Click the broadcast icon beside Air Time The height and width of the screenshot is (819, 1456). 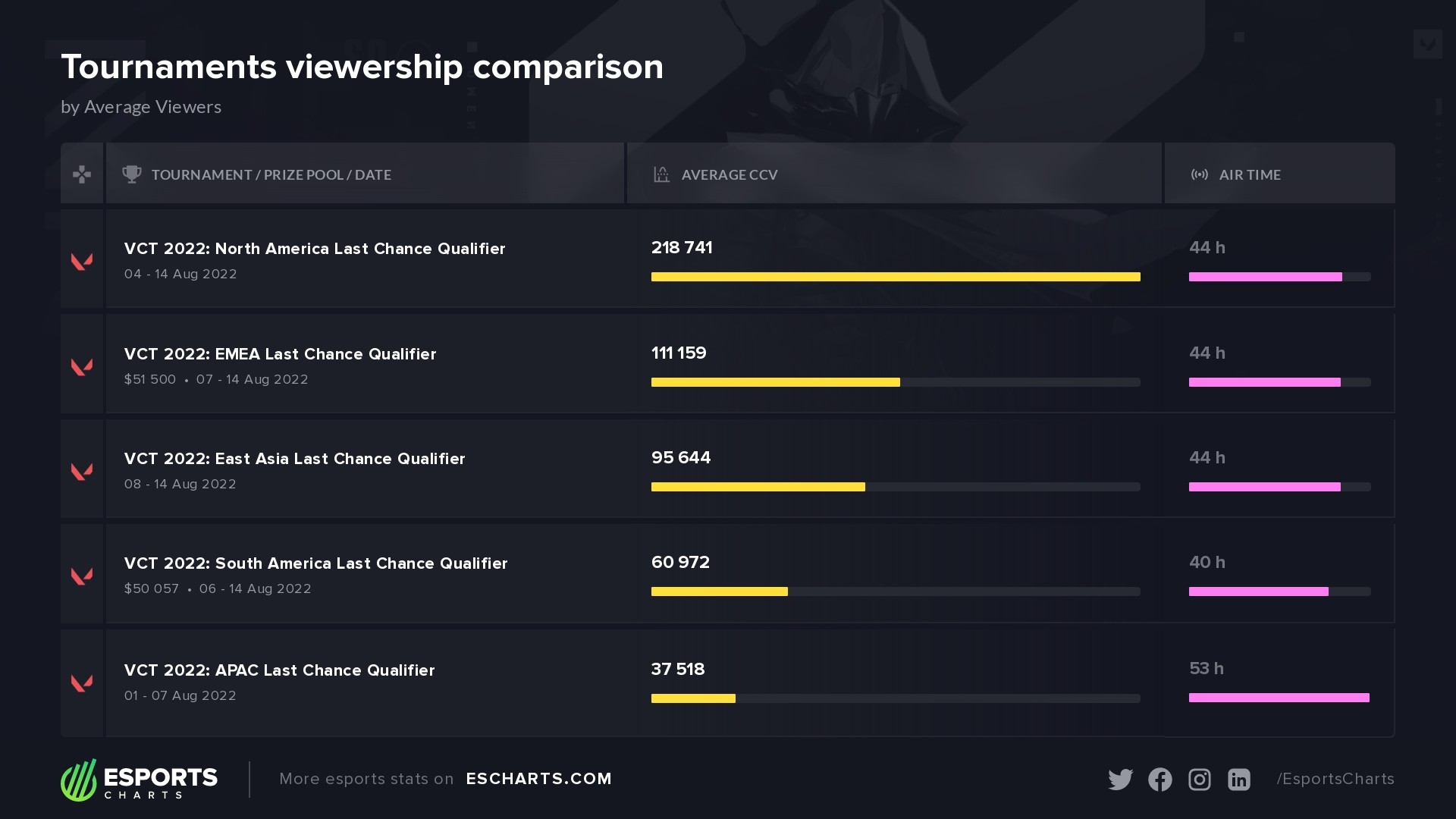click(1199, 174)
